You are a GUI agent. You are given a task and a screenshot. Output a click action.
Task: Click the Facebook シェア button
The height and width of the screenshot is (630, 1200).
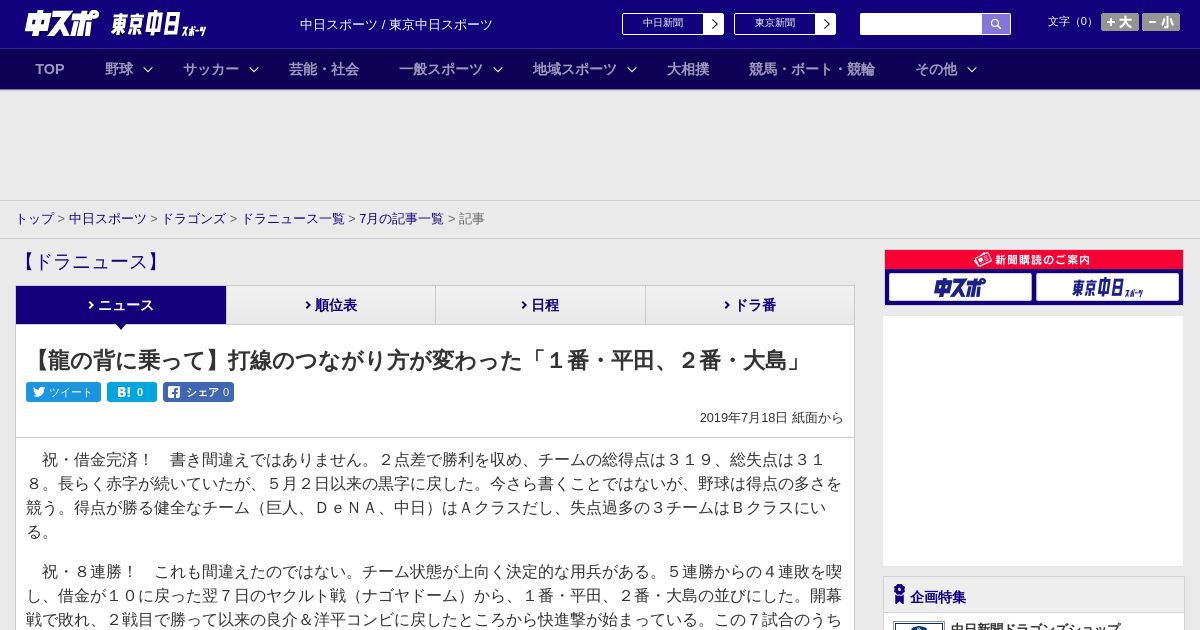click(x=198, y=392)
